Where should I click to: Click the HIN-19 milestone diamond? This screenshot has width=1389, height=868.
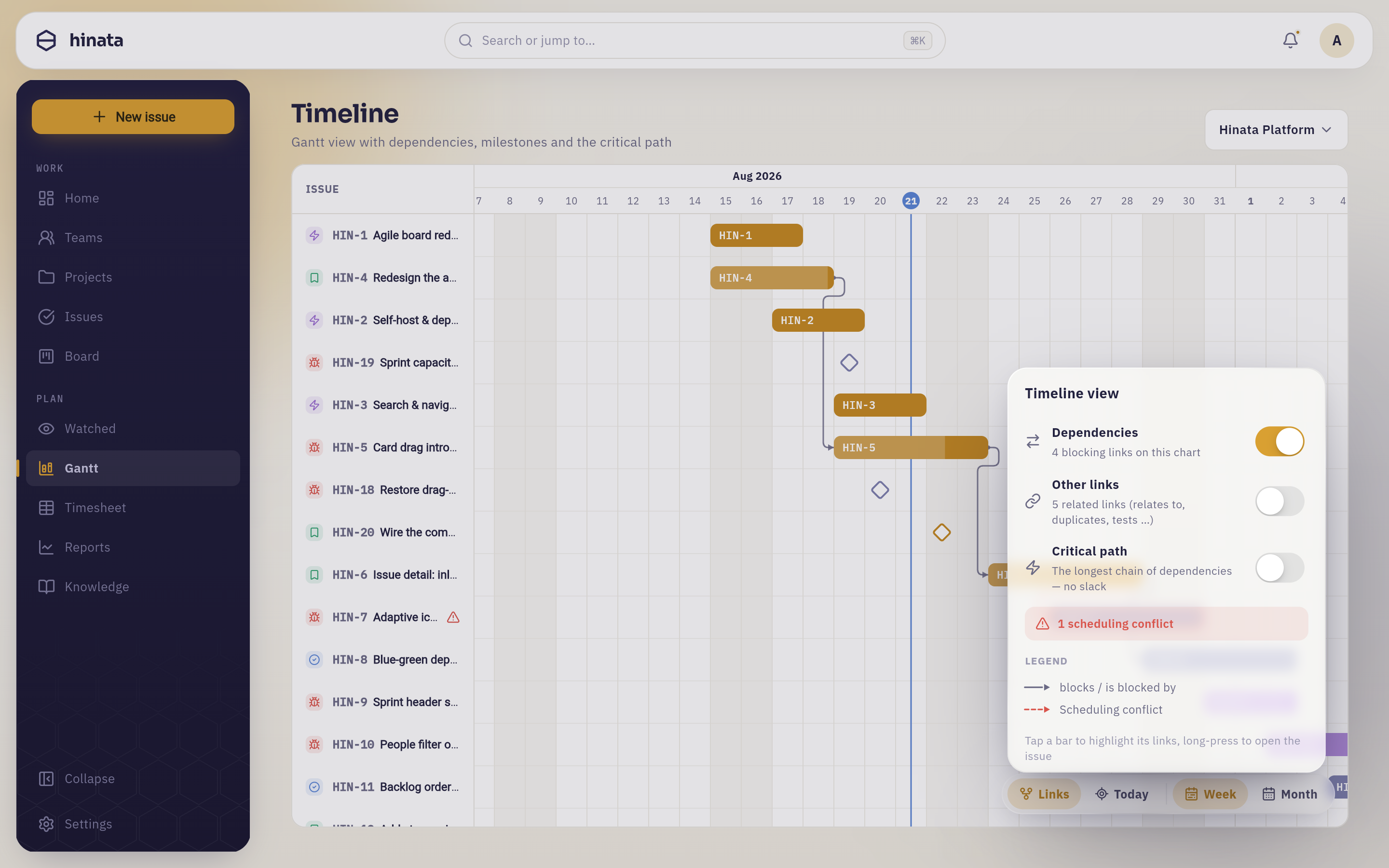coord(849,363)
